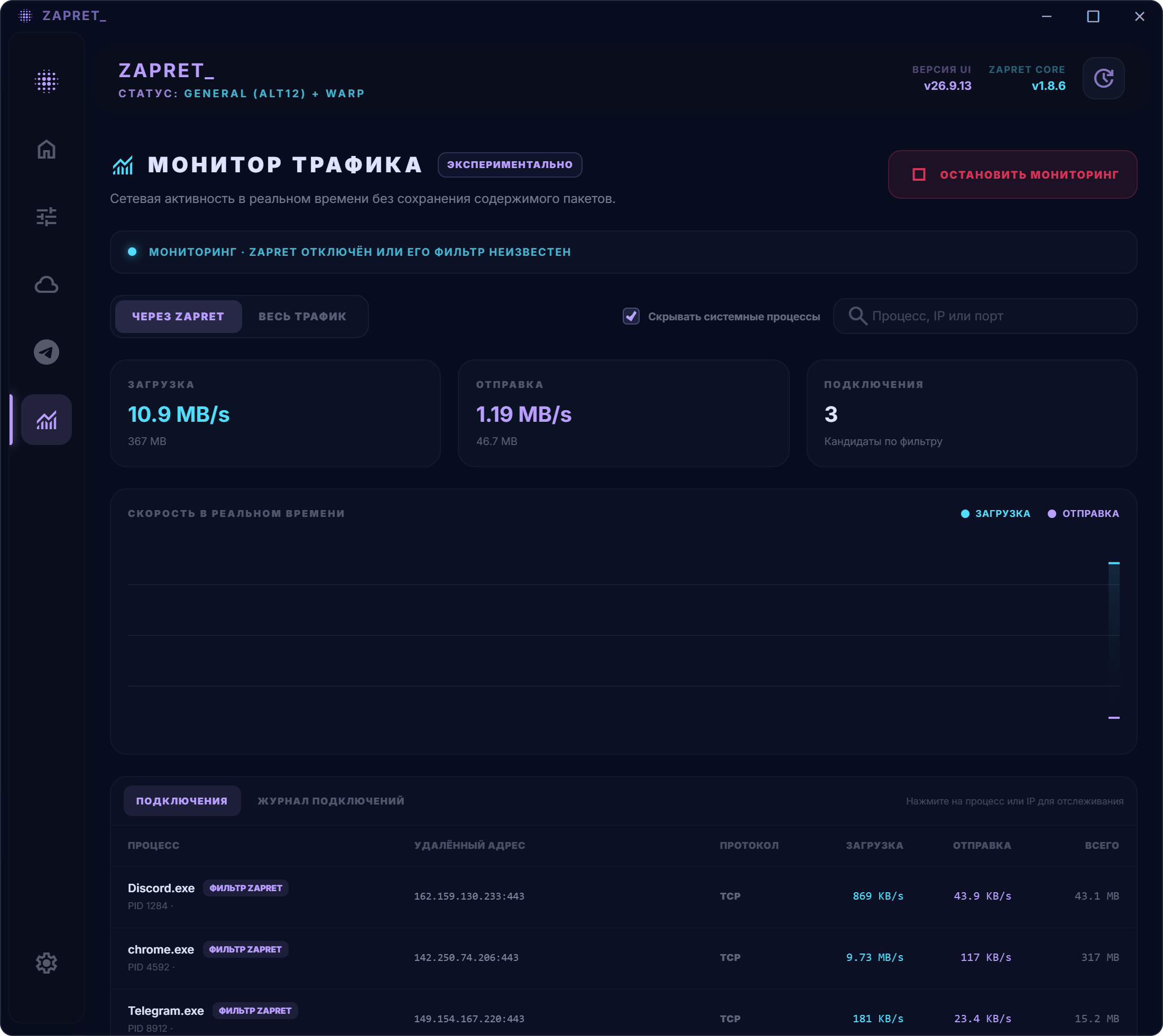Click remote address 149.154.167.220:443
Viewport: 1163px width, 1036px height.
click(469, 1019)
